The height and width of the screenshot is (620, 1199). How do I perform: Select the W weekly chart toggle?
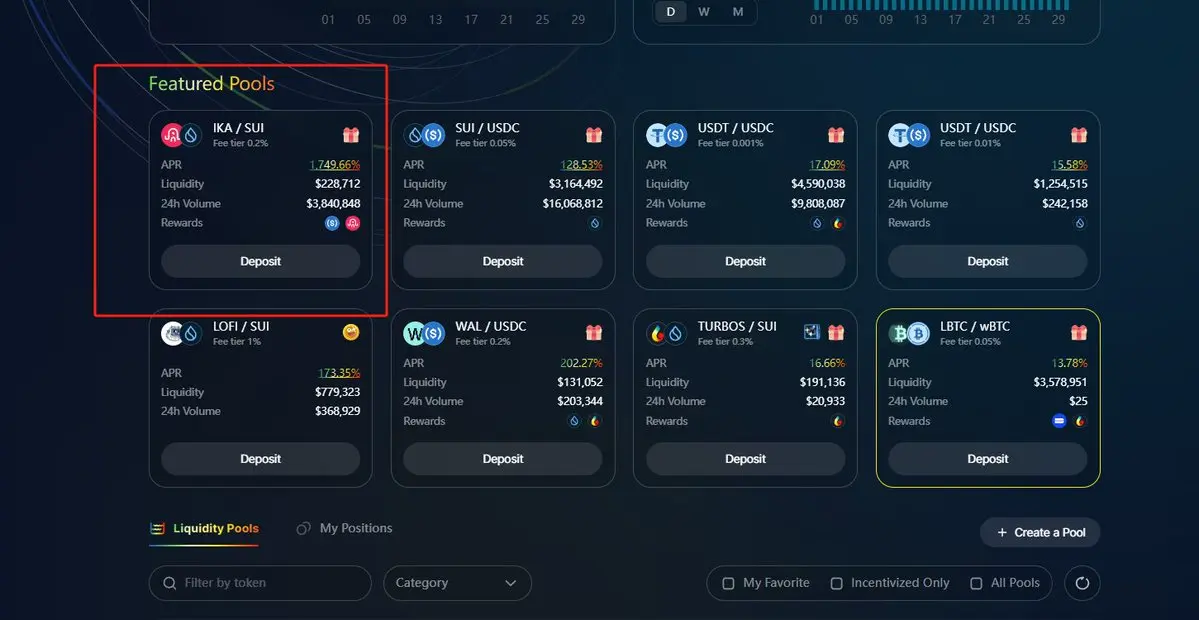point(704,11)
